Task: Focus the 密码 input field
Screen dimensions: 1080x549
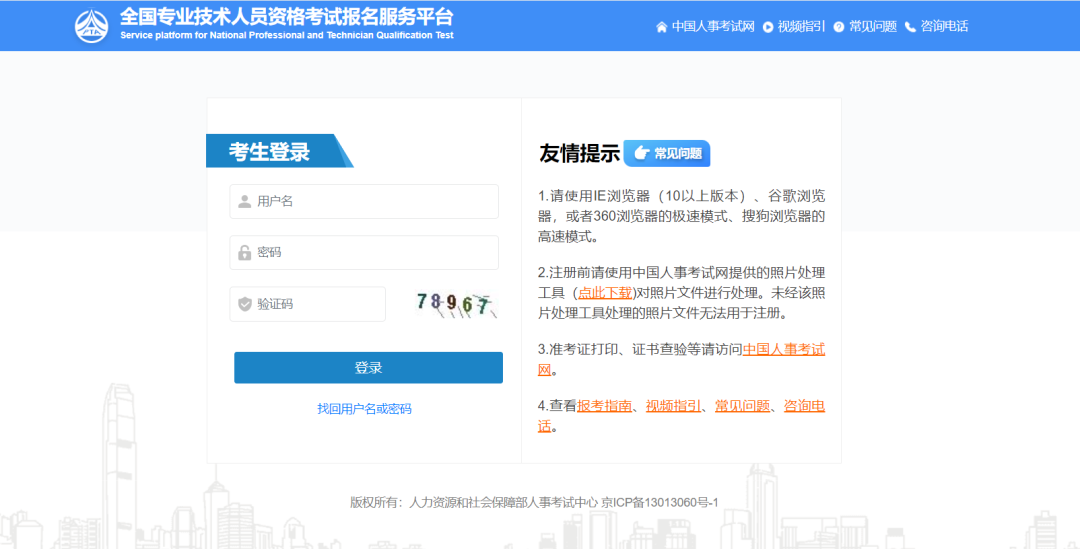Action: pyautogui.click(x=375, y=253)
